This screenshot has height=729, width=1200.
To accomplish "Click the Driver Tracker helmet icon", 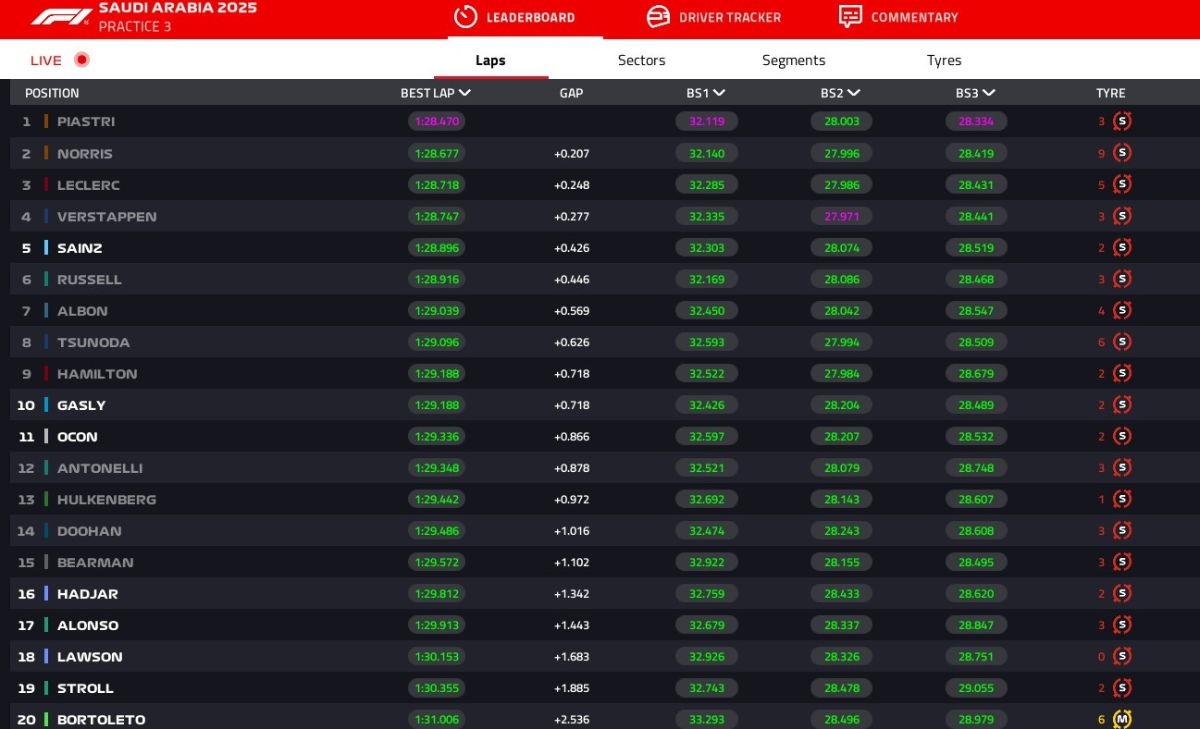I will click(658, 17).
